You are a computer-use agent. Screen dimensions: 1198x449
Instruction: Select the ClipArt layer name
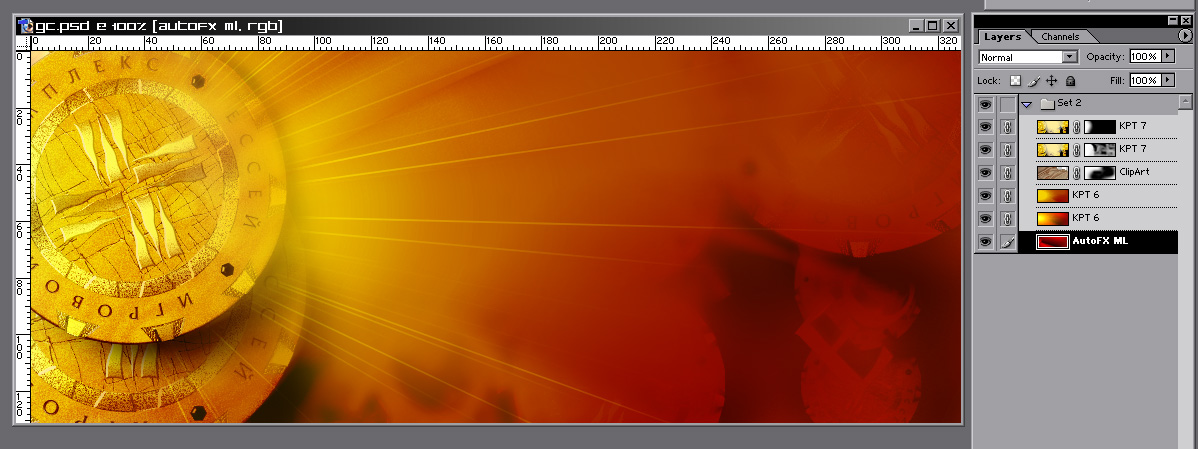coord(1134,172)
